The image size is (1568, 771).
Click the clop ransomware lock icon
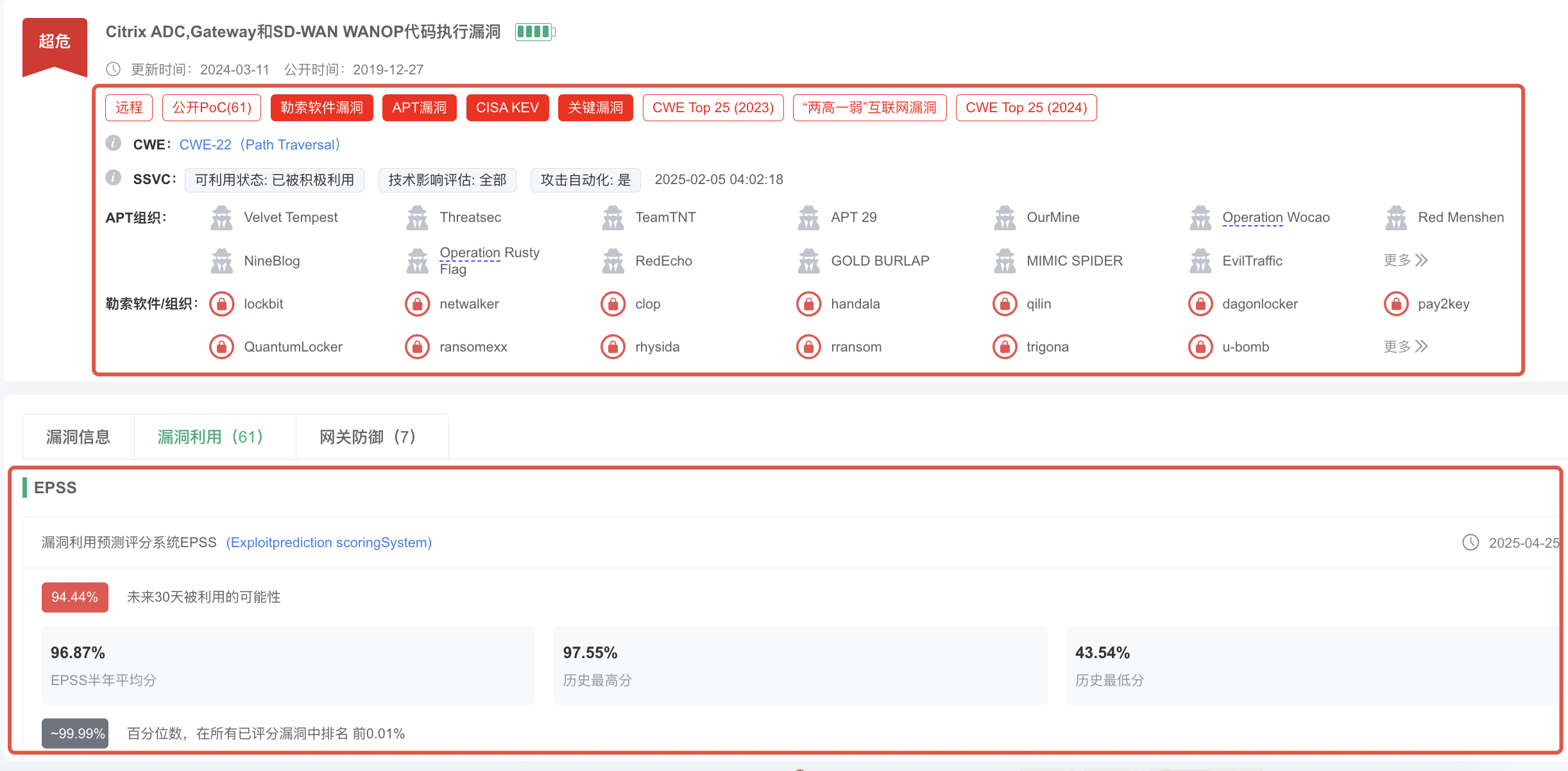click(613, 304)
